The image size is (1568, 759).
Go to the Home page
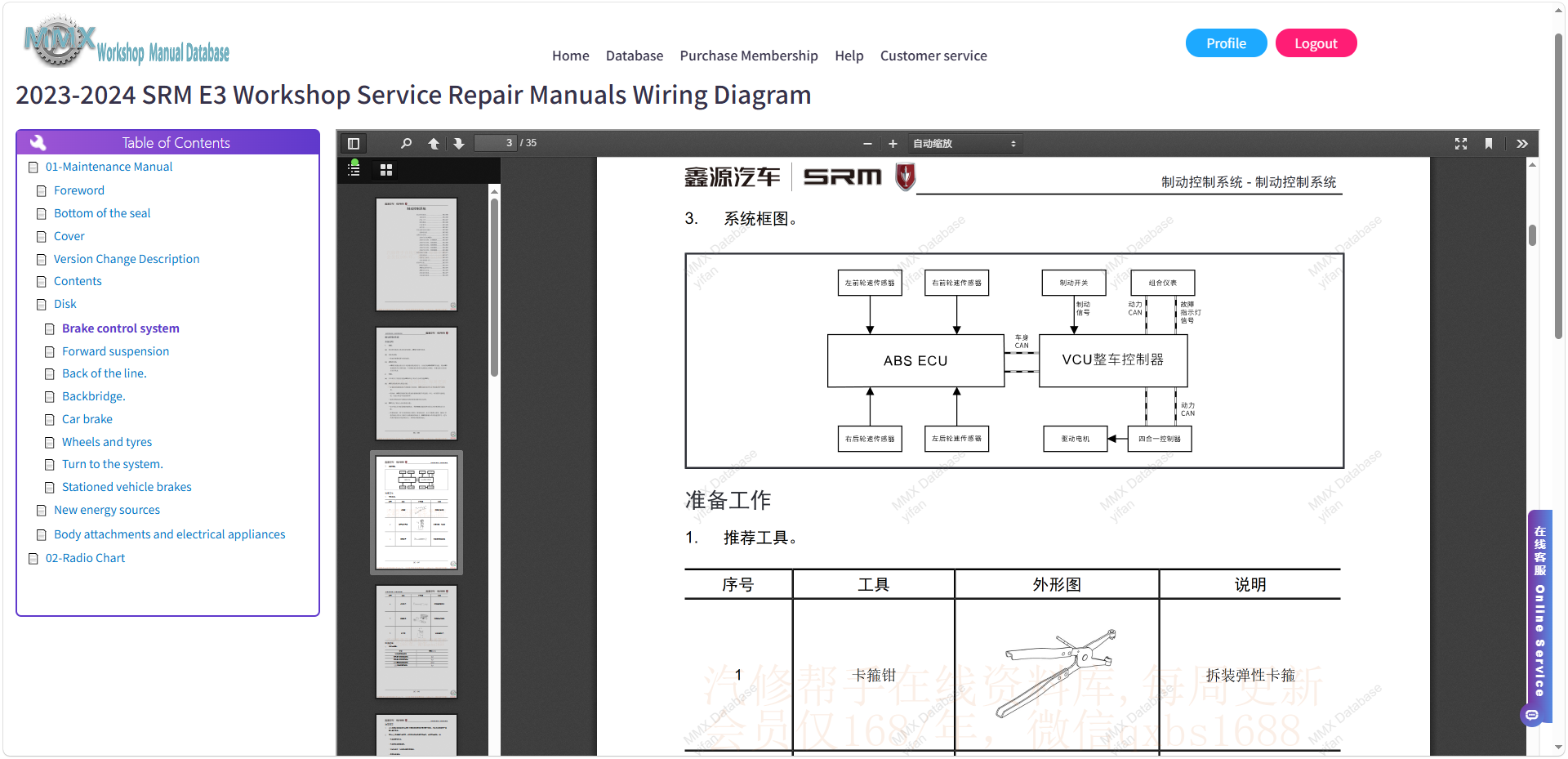pos(570,56)
